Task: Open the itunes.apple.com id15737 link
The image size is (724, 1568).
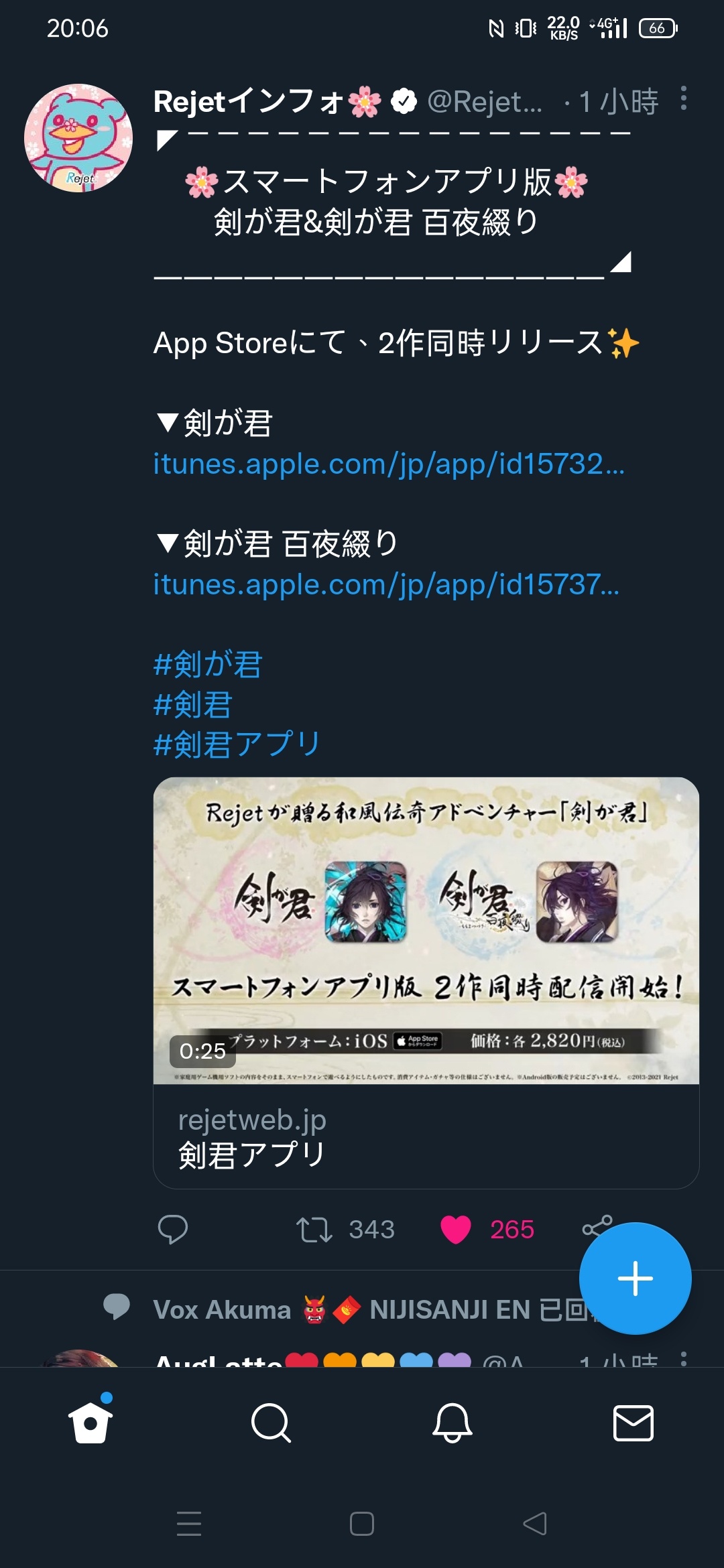Action: coord(387,584)
